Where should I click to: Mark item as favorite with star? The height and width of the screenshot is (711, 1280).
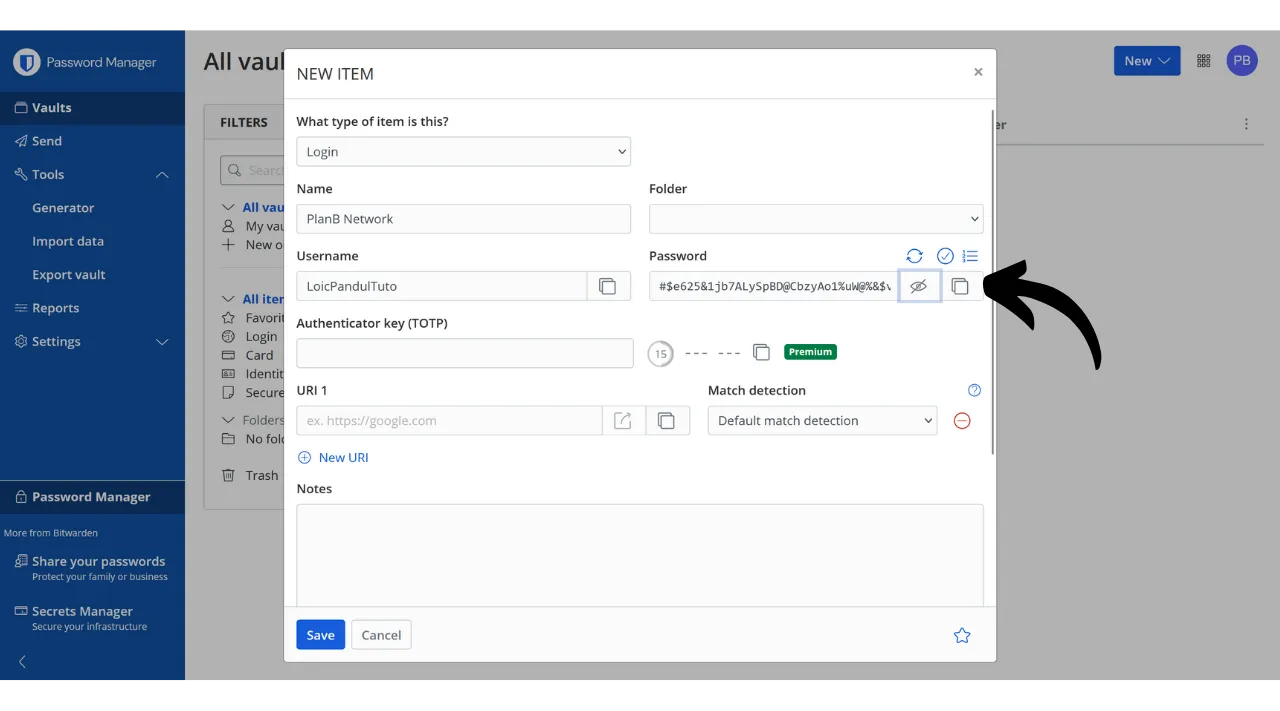[x=962, y=635]
